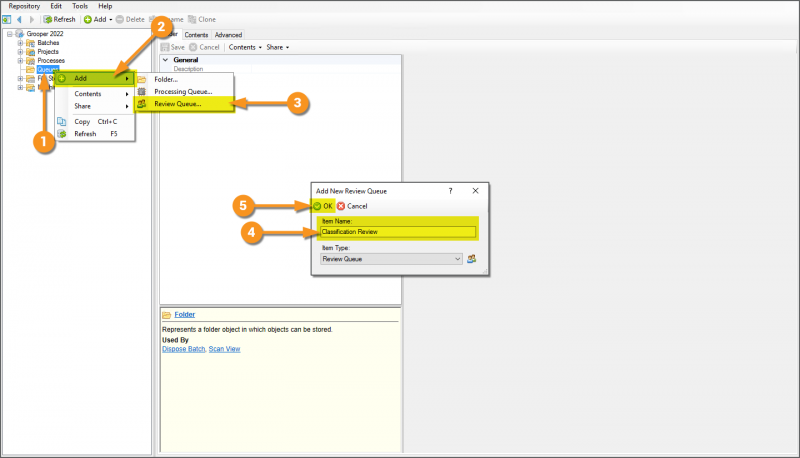The image size is (800, 458).
Task: Choose Add in the context menu
Action: point(95,79)
